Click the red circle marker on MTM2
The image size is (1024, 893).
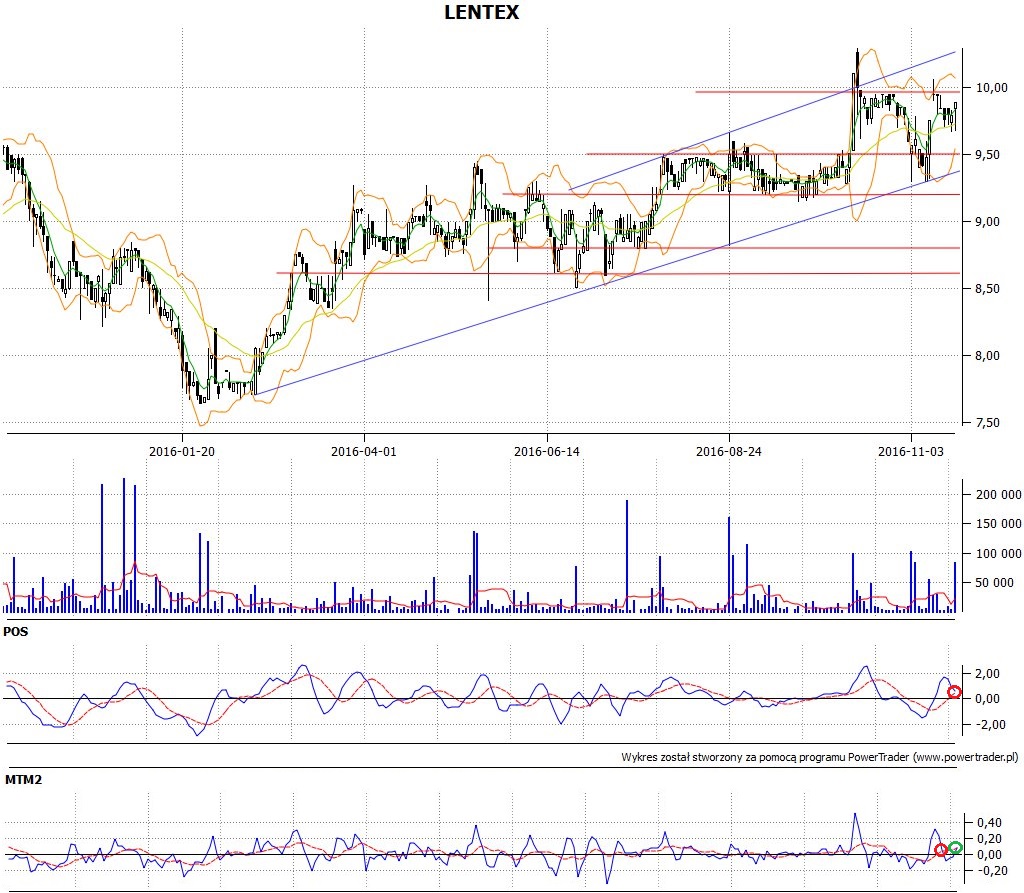pos(940,850)
